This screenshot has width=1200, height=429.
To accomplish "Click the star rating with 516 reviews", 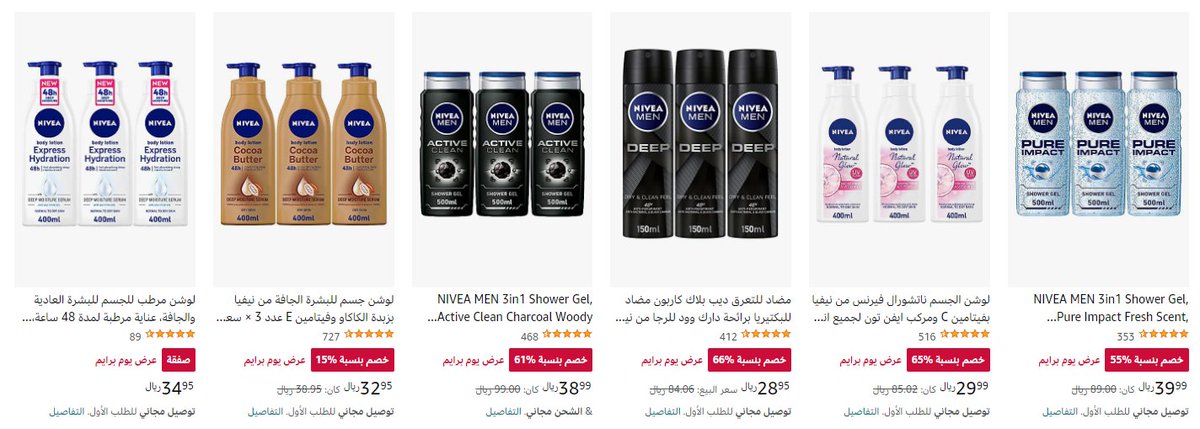I will pyautogui.click(x=965, y=335).
